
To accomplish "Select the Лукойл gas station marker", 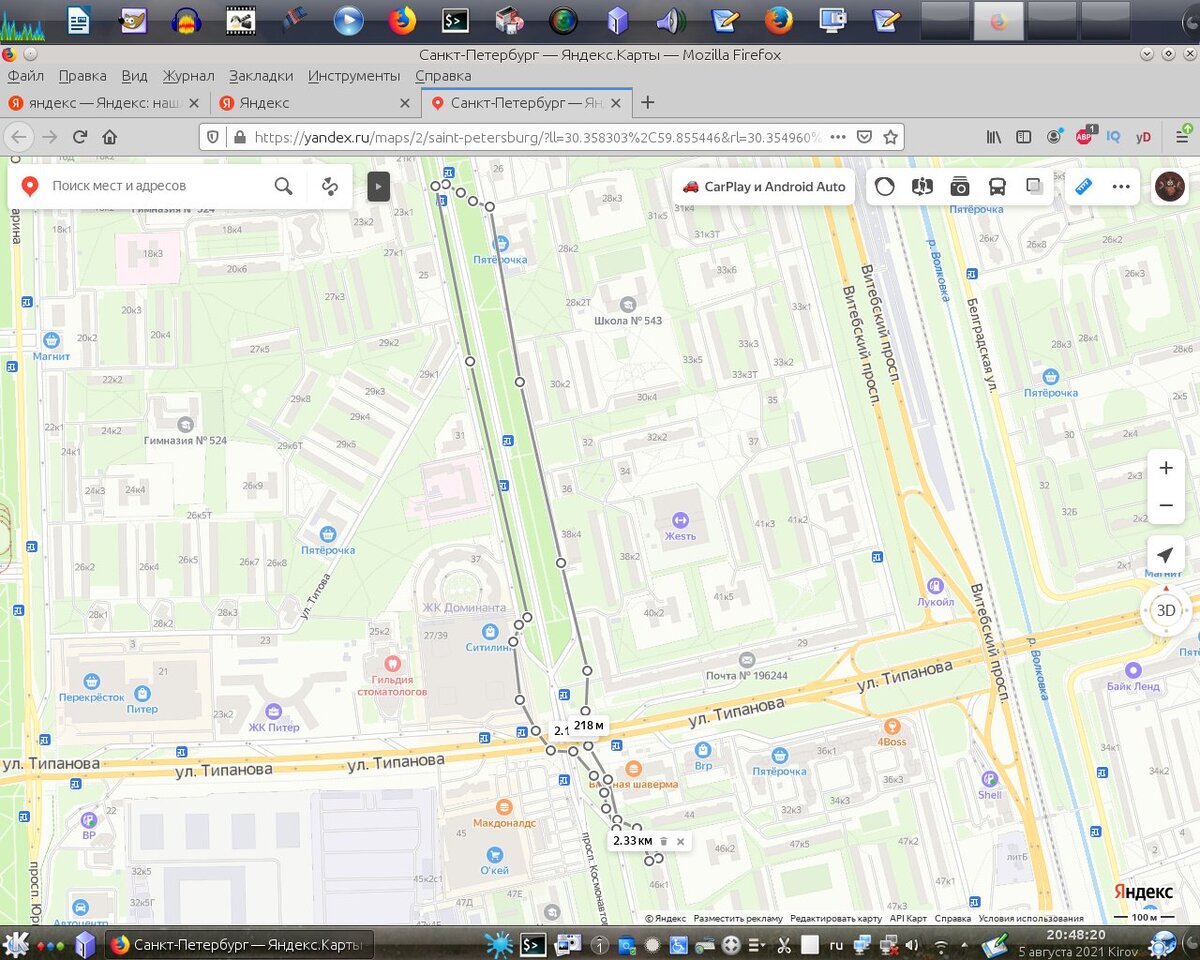I will pos(935,586).
